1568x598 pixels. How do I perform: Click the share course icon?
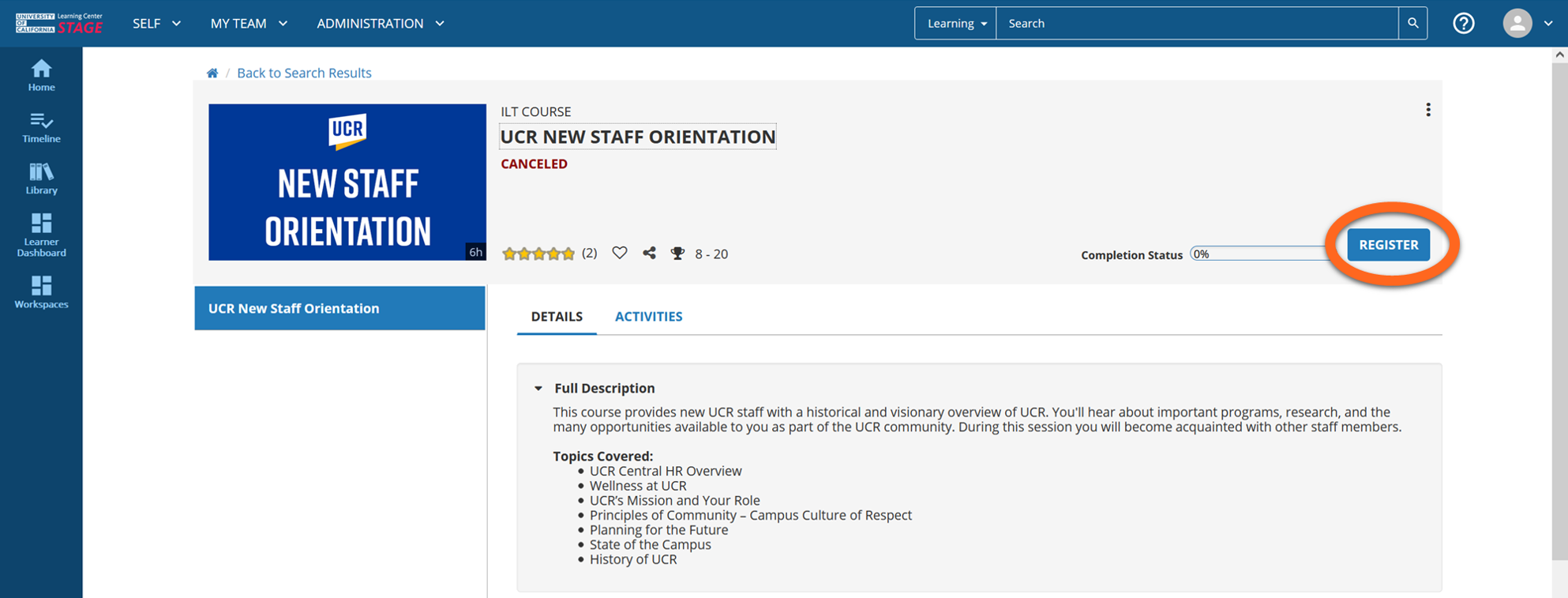649,254
